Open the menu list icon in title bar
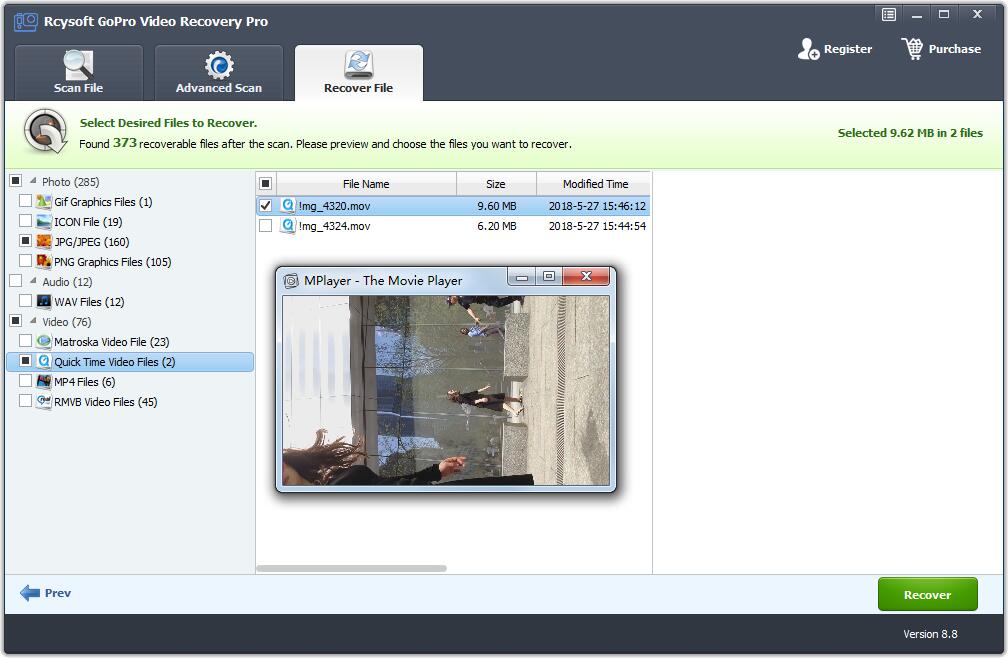 pyautogui.click(x=888, y=14)
